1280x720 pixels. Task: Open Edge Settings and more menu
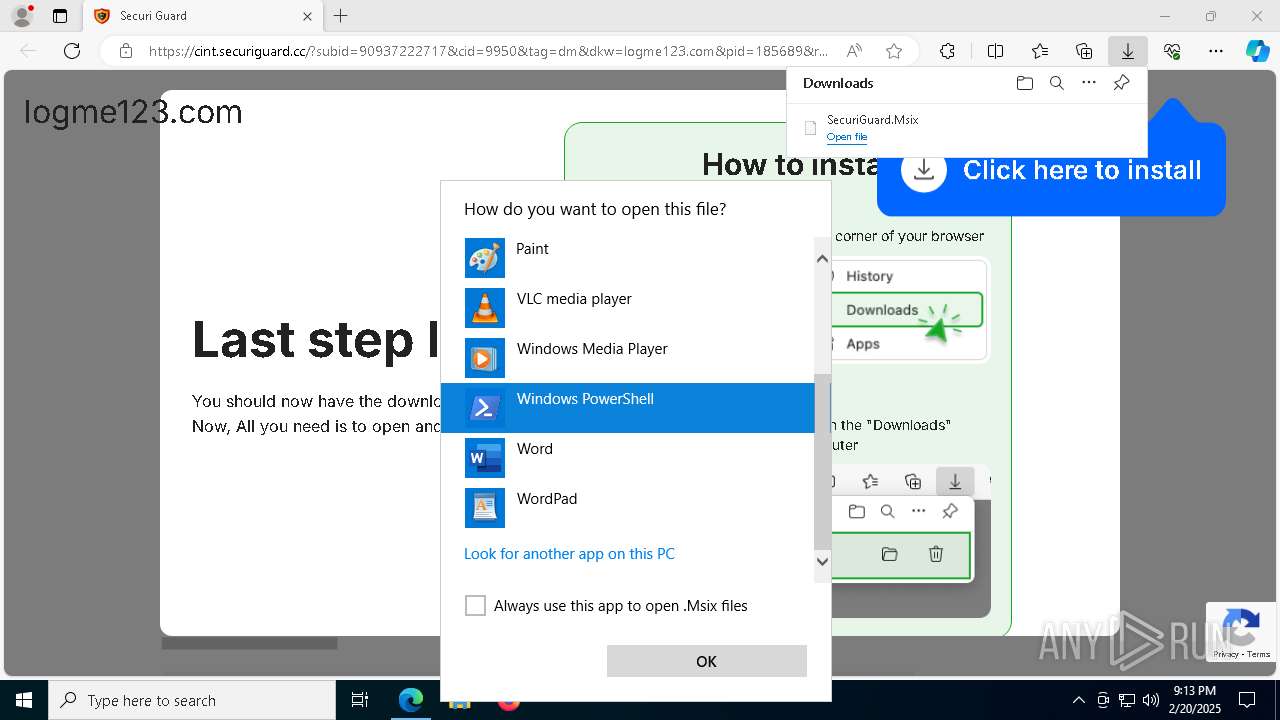click(1216, 51)
